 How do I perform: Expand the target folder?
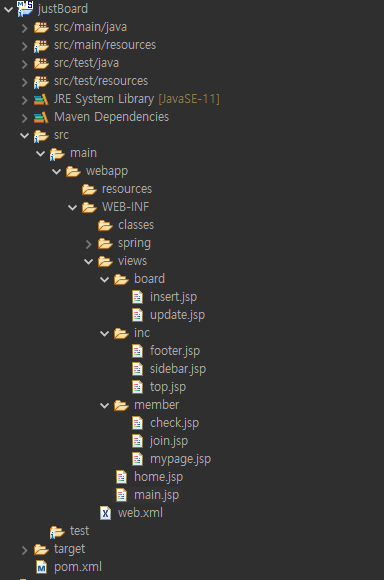click(x=24, y=550)
